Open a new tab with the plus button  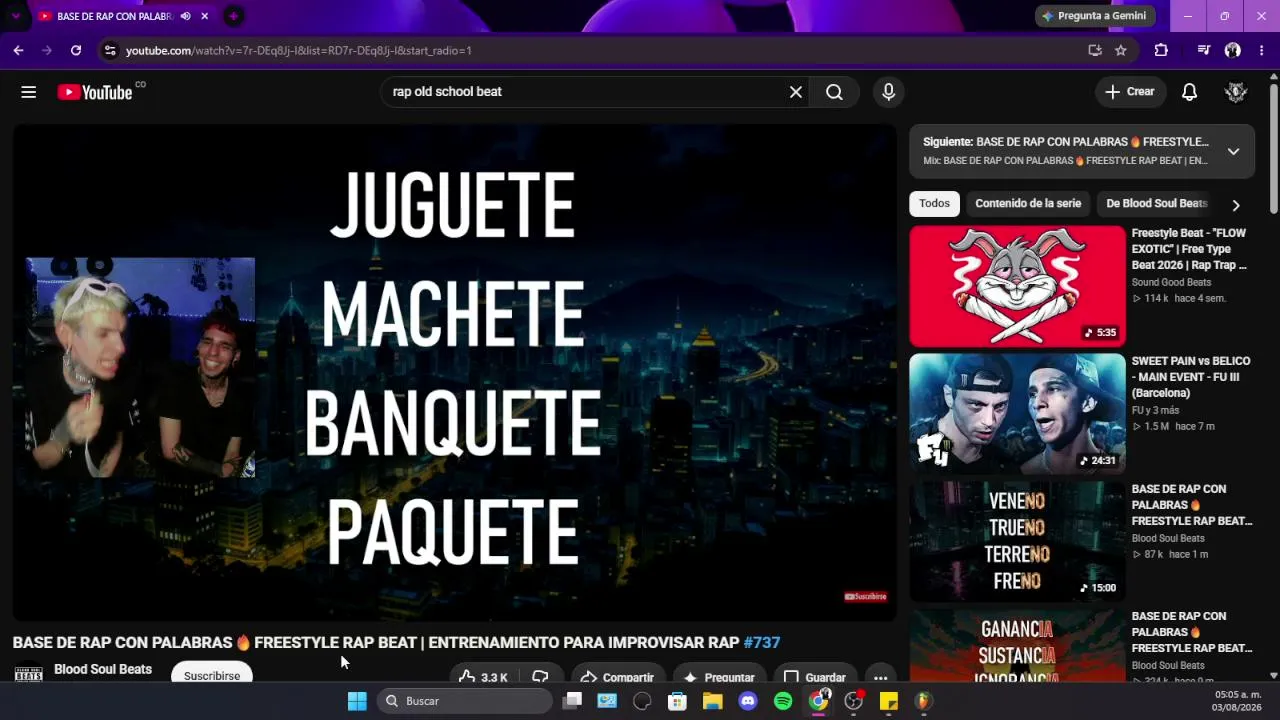click(x=233, y=16)
